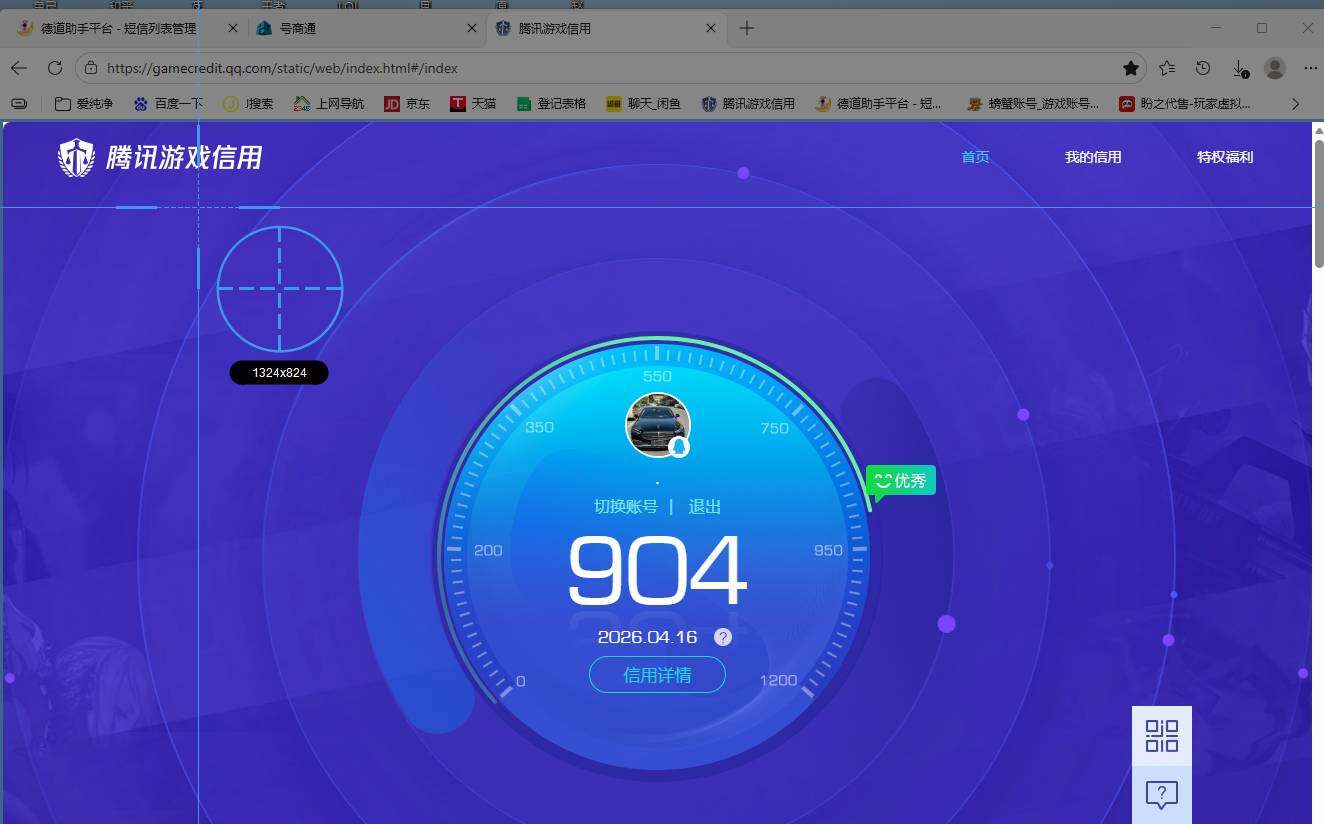Open the browser favorites list icon
1324x824 pixels.
pos(1167,68)
